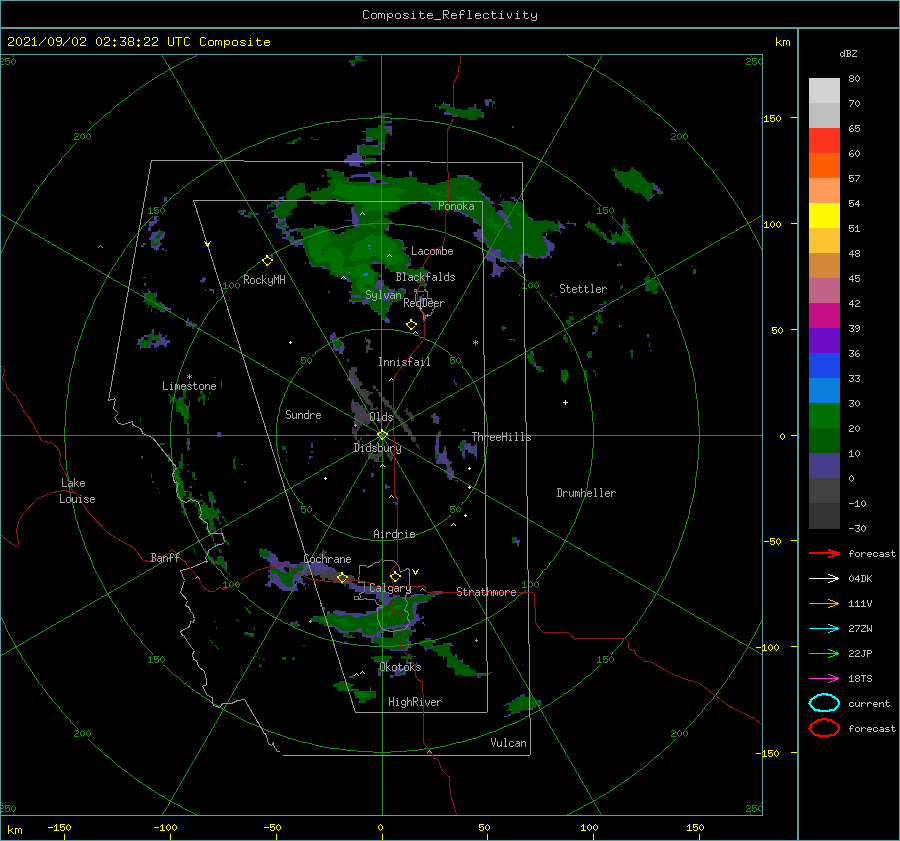The image size is (900, 841).
Task: Click the bright green 30–20 dBZ band
Action: (824, 416)
